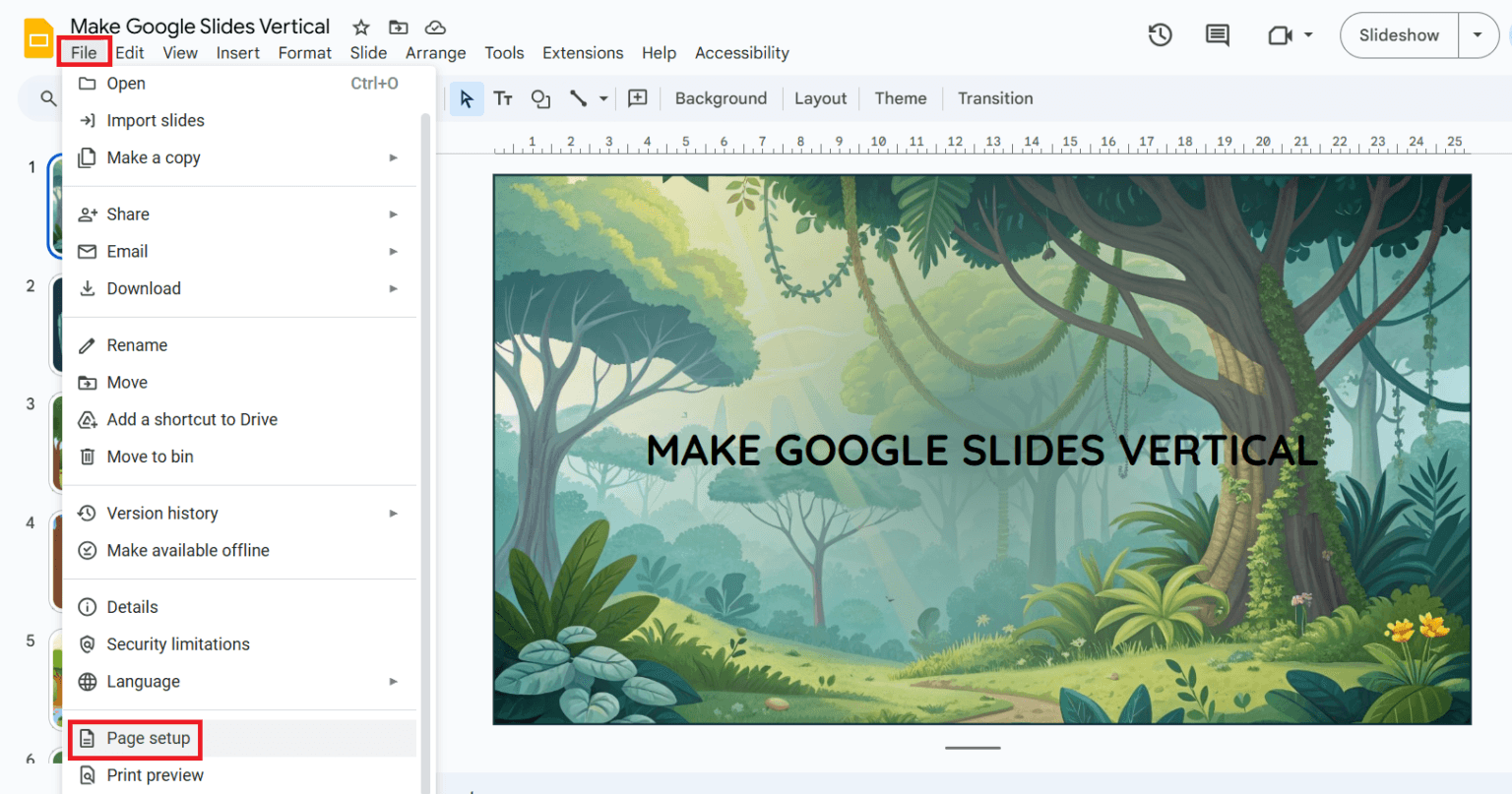1512x794 pixels.
Task: Star the Make Google Slides Vertical presentation
Action: coord(360,28)
